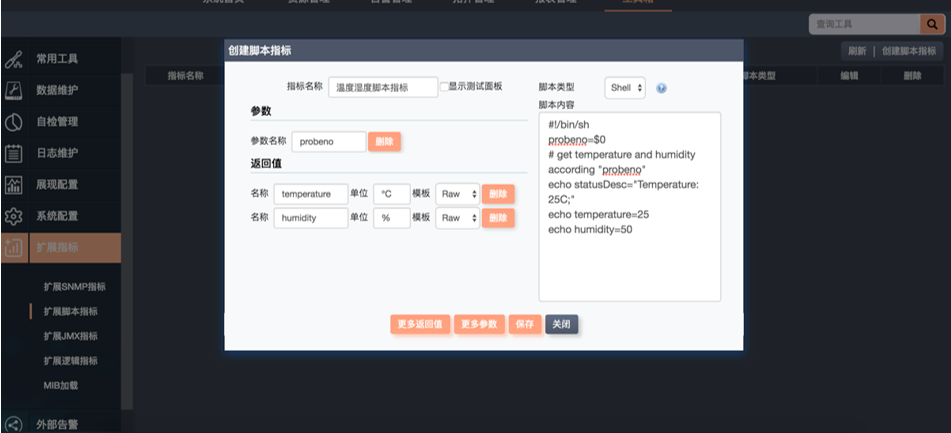Click the 外部告警 share icon
The height and width of the screenshot is (433, 951).
tap(14, 424)
